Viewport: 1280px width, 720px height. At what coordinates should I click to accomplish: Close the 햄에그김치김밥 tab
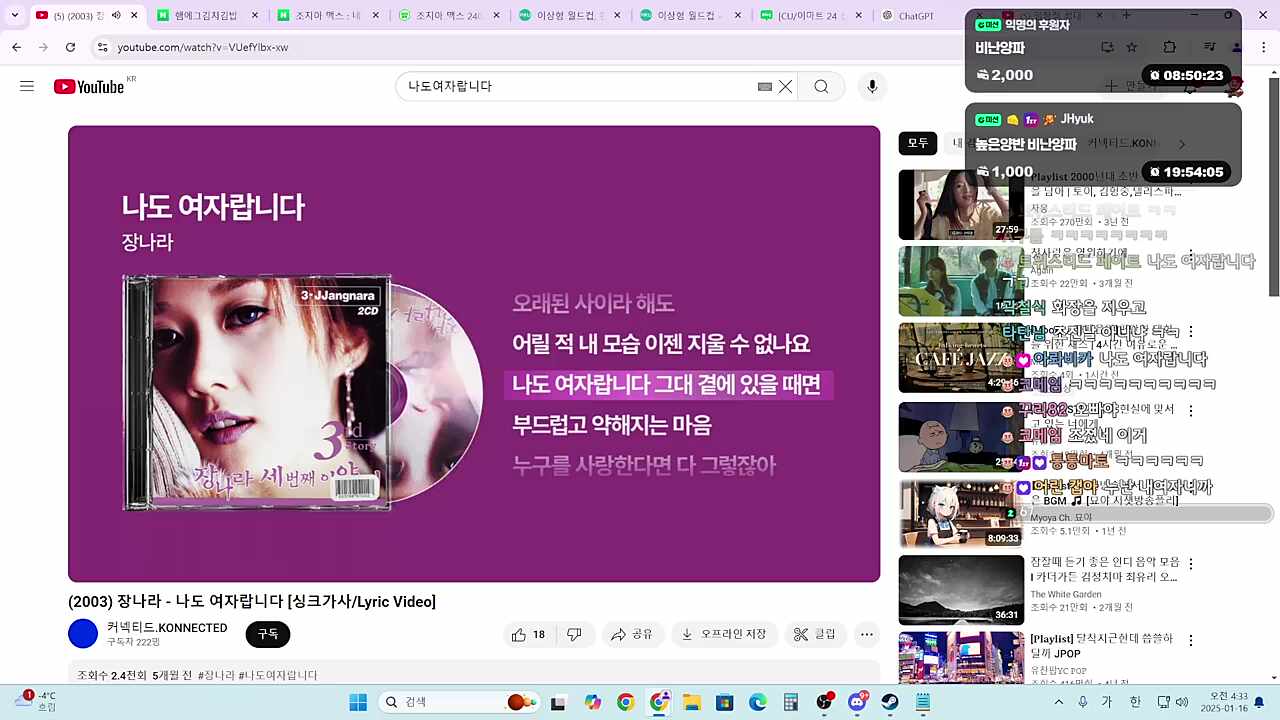click(255, 16)
